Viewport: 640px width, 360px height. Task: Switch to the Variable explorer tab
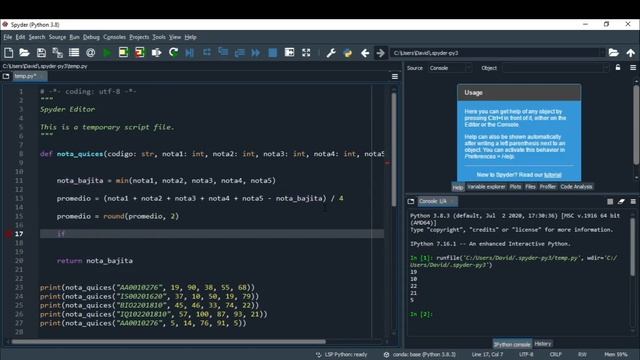pyautogui.click(x=486, y=187)
